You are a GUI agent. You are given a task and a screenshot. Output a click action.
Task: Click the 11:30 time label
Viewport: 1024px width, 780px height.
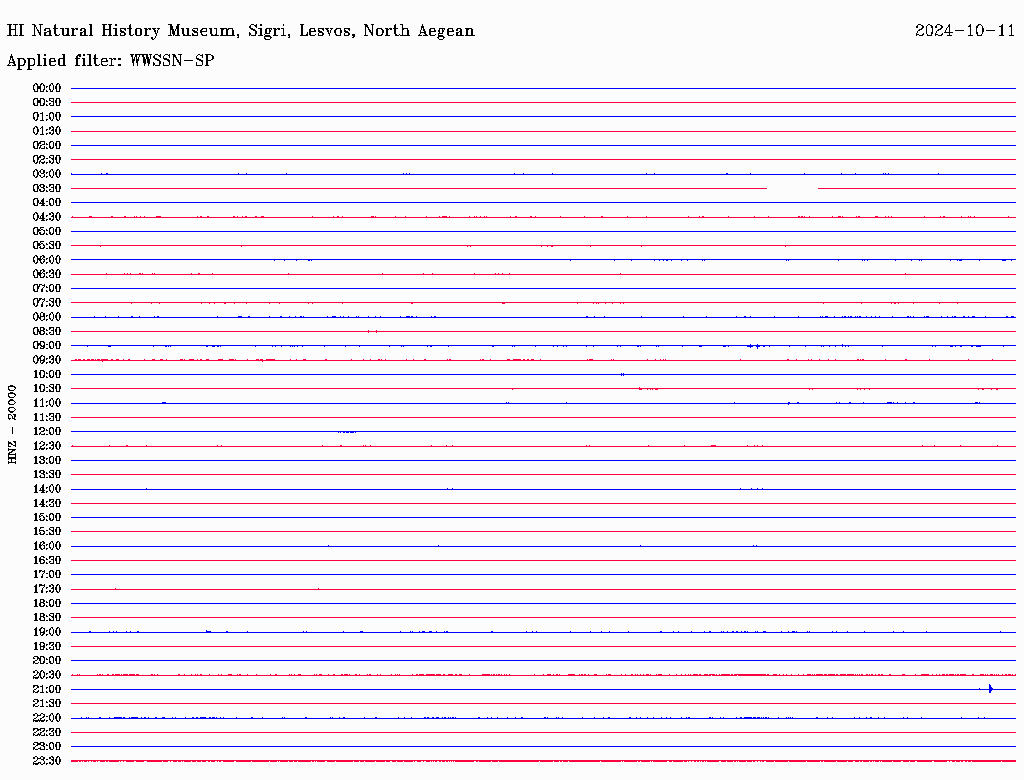point(47,417)
